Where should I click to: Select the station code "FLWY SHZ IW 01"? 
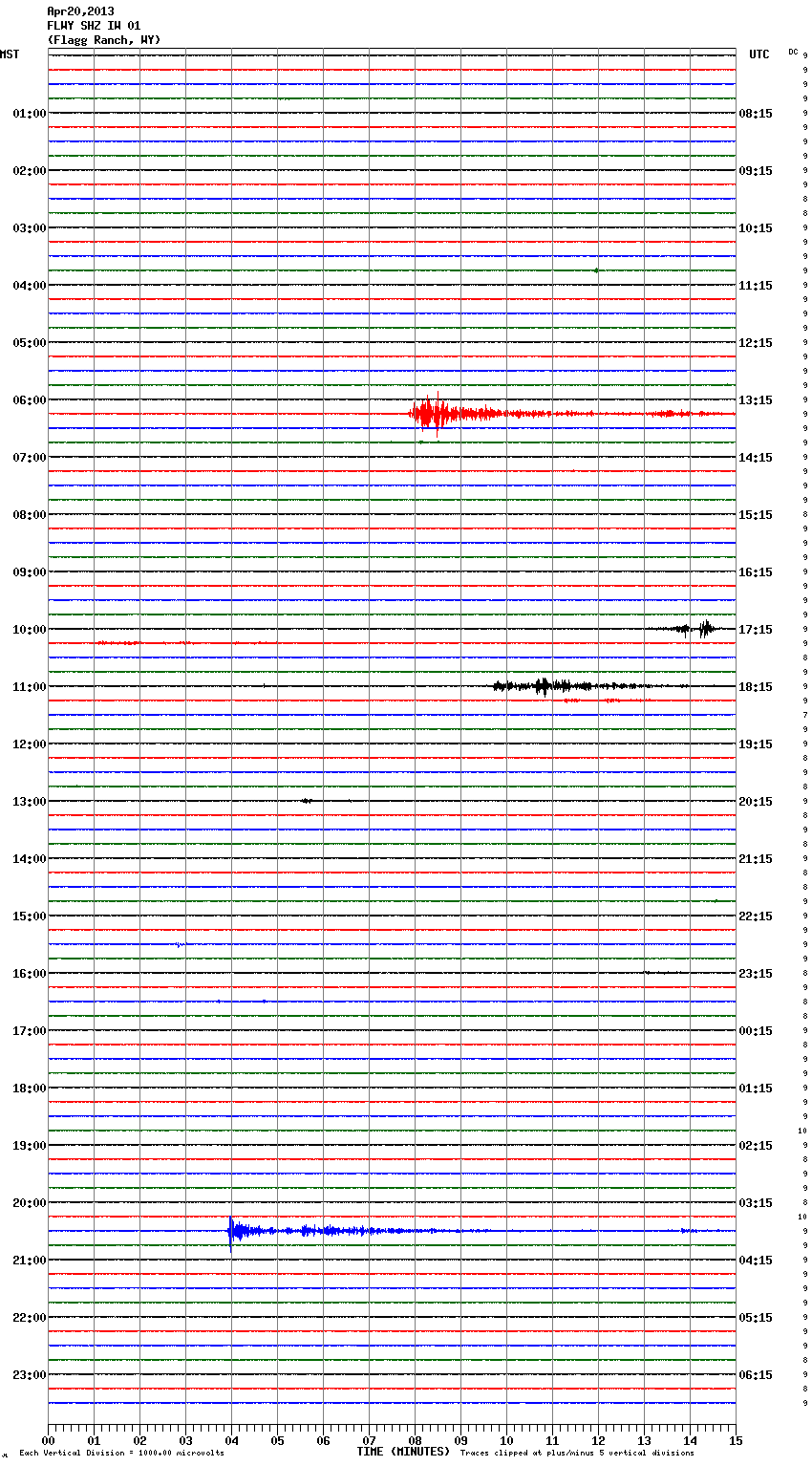[94, 26]
